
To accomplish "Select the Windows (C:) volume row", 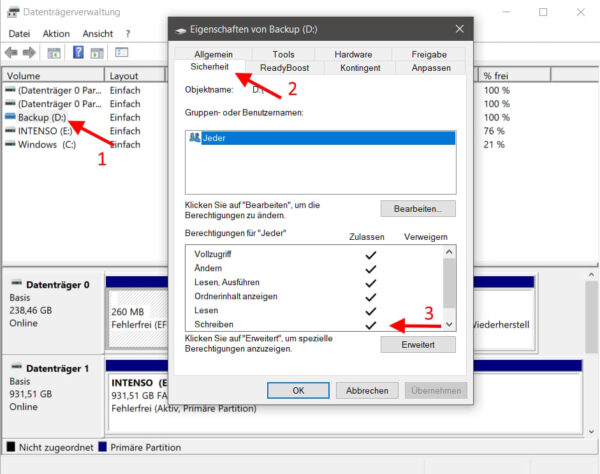I will pos(47,145).
